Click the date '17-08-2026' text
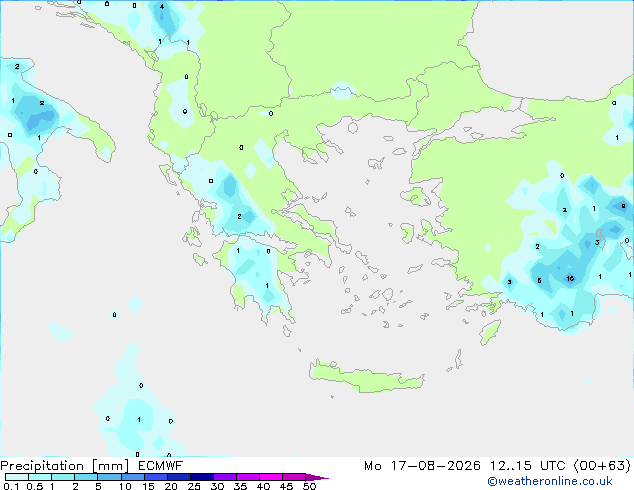This screenshot has width=634, height=490. (x=436, y=466)
